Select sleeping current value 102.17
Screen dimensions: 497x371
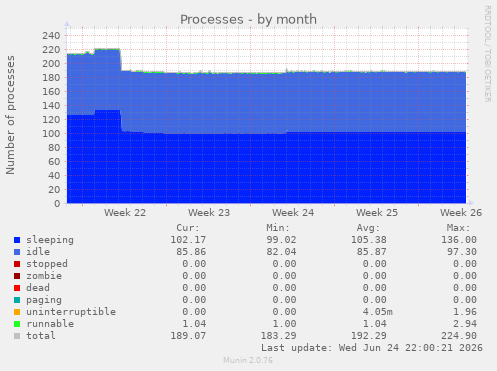tap(188, 240)
